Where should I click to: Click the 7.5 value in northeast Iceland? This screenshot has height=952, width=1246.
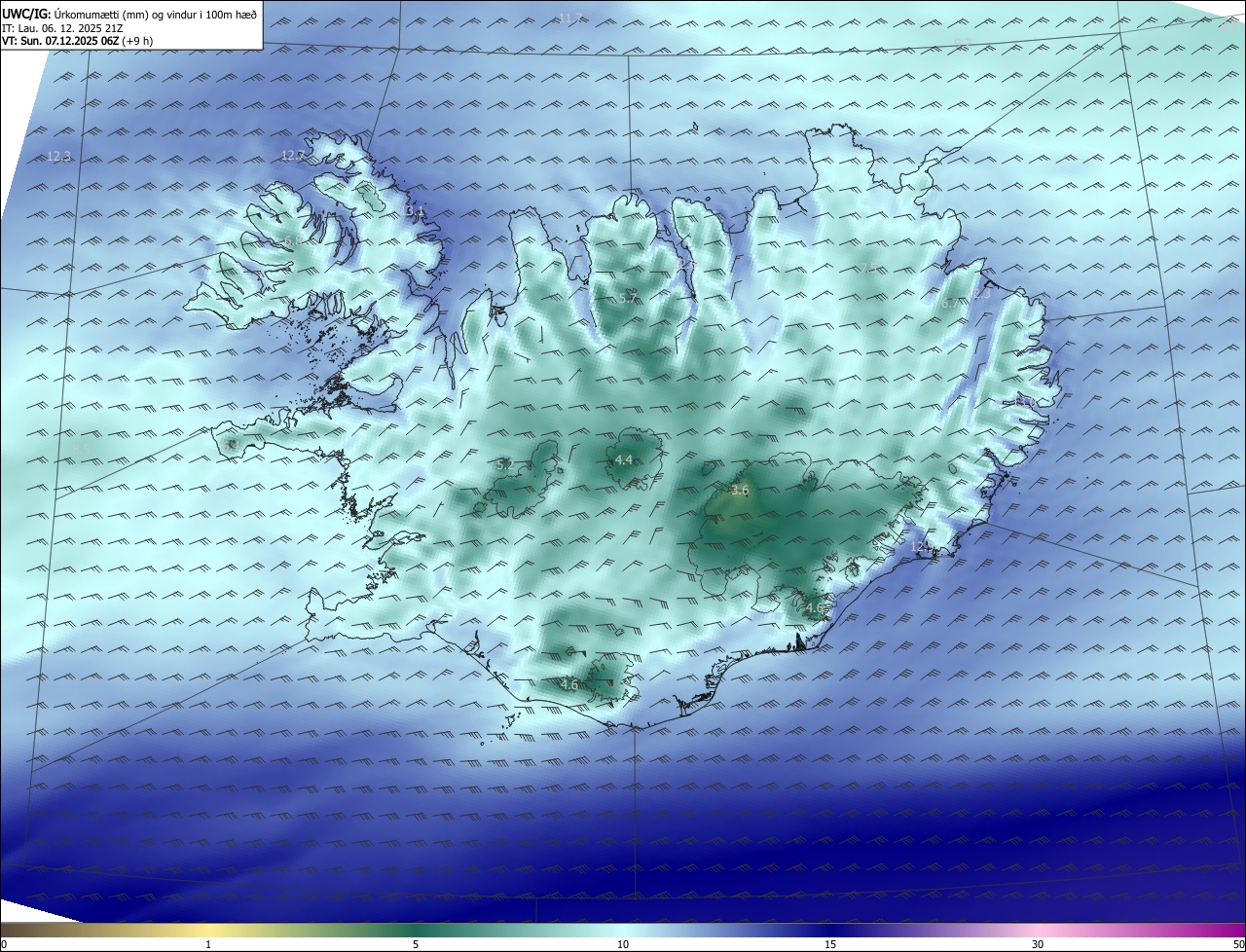click(x=869, y=268)
